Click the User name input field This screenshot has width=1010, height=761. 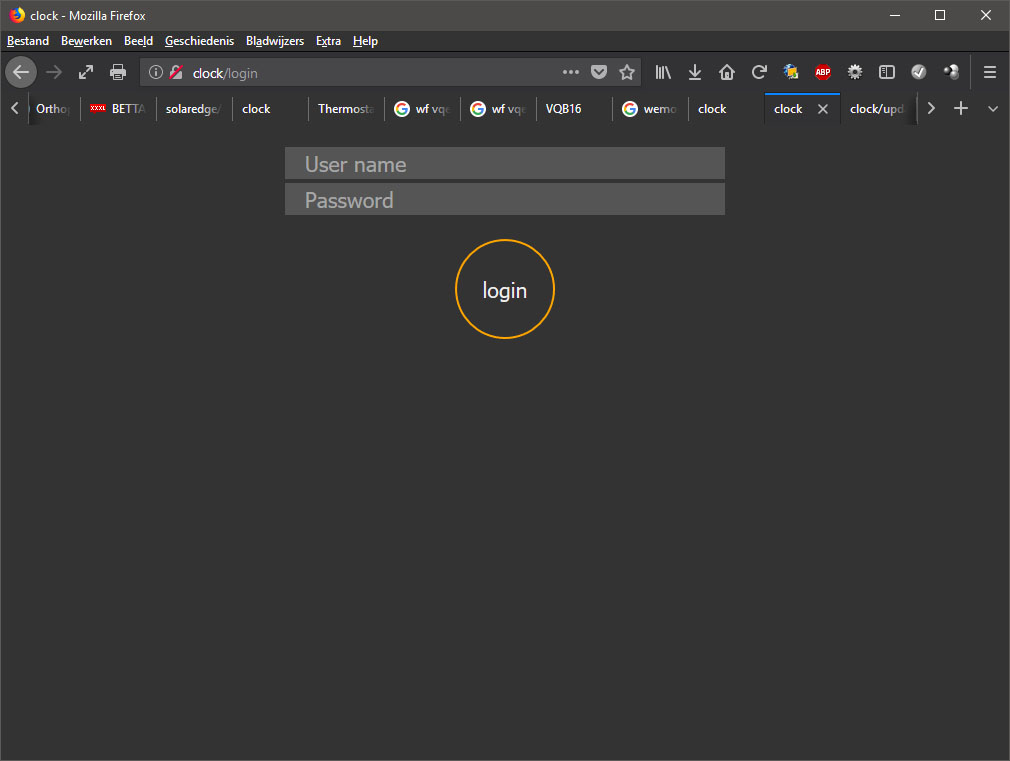pyautogui.click(x=505, y=164)
